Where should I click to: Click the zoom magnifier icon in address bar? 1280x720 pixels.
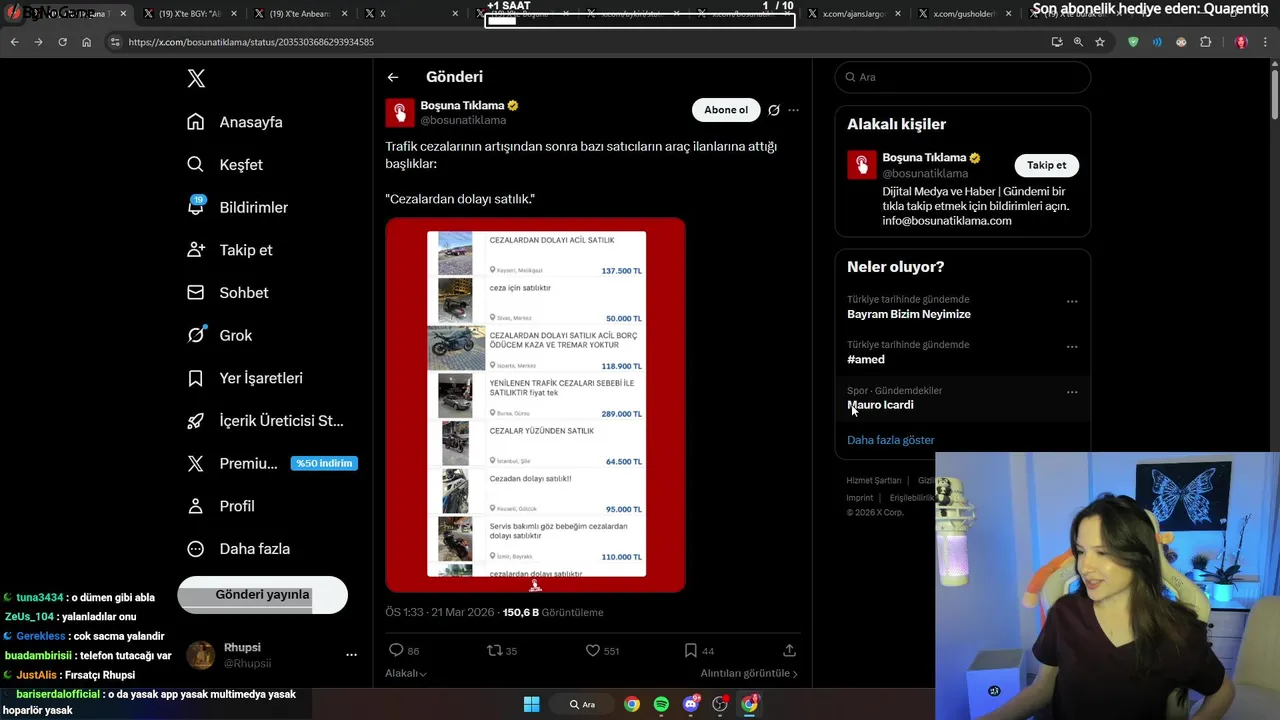1078,42
